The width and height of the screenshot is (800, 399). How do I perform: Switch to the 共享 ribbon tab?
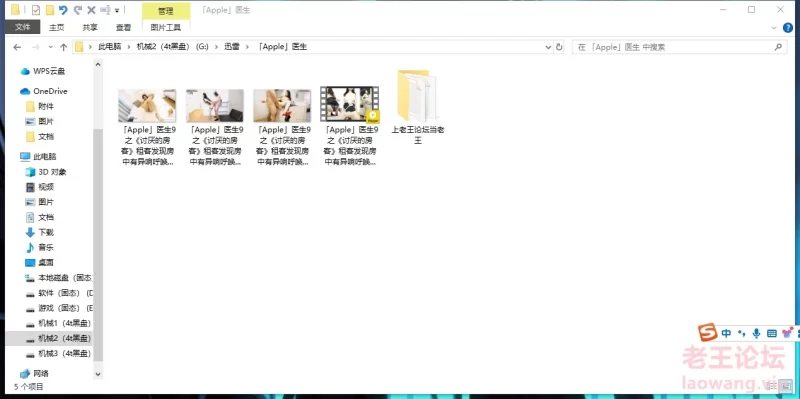[x=90, y=28]
